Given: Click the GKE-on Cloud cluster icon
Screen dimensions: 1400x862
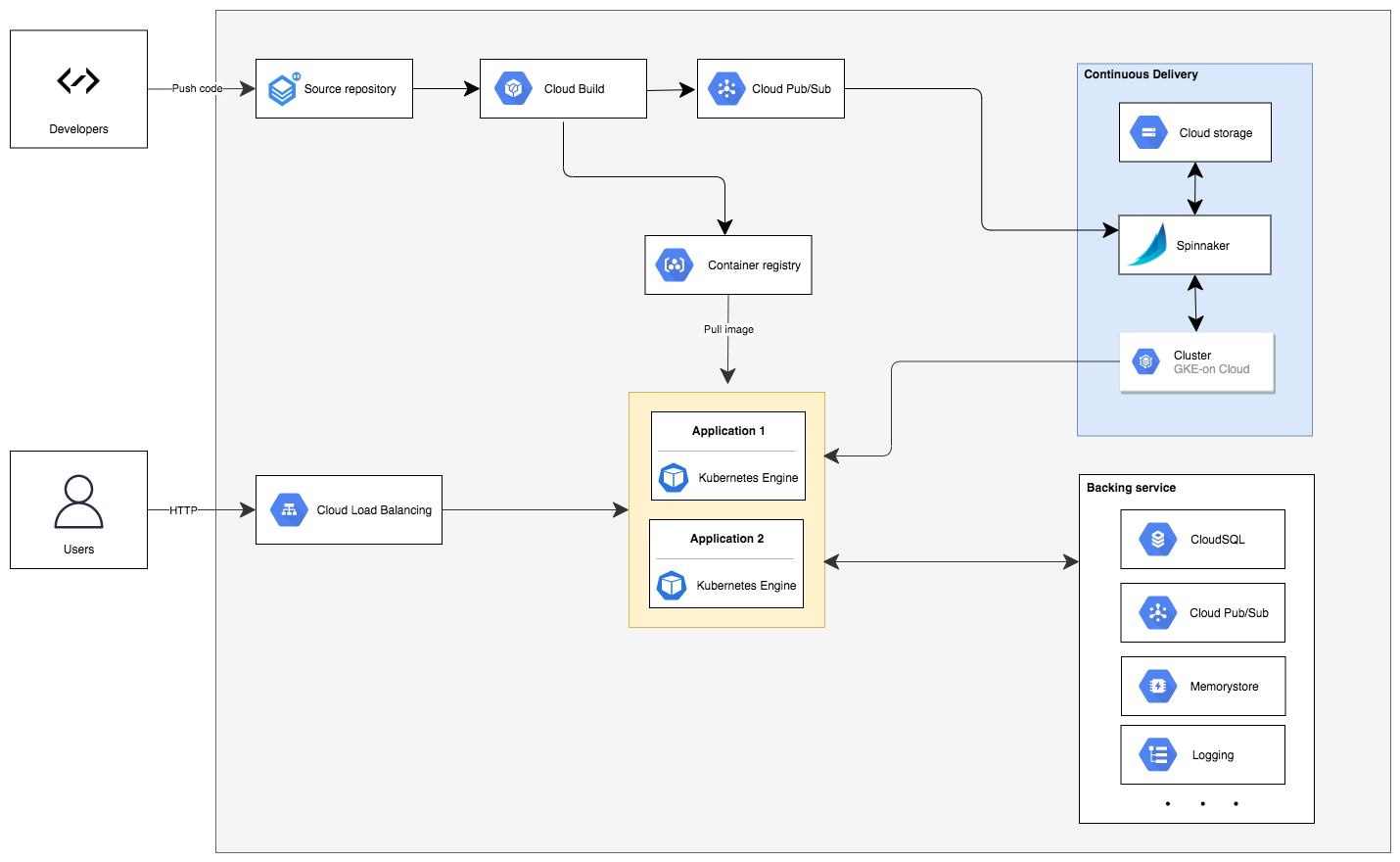Looking at the screenshot, I should pos(1145,361).
